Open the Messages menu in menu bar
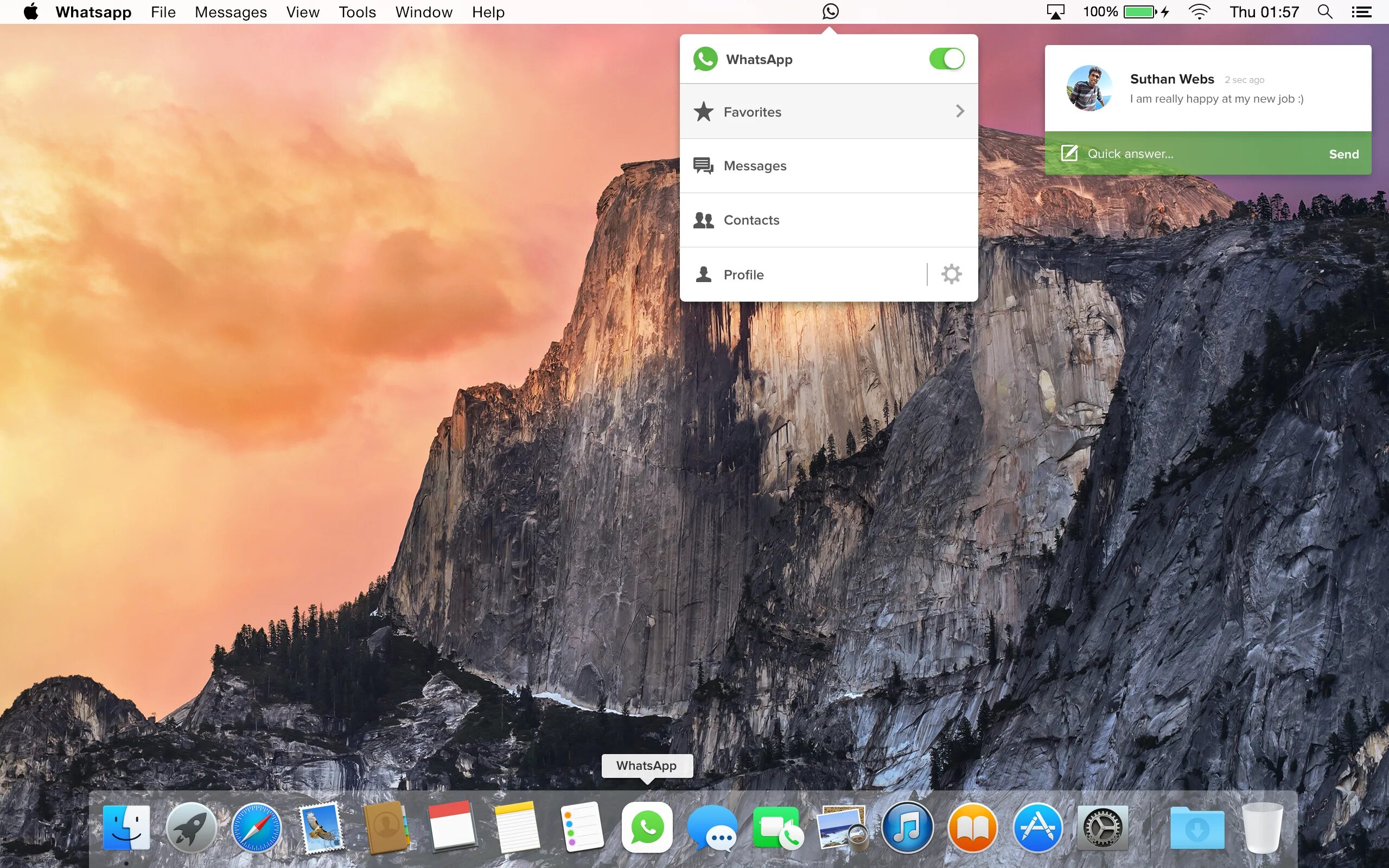1389x868 pixels. tap(230, 12)
